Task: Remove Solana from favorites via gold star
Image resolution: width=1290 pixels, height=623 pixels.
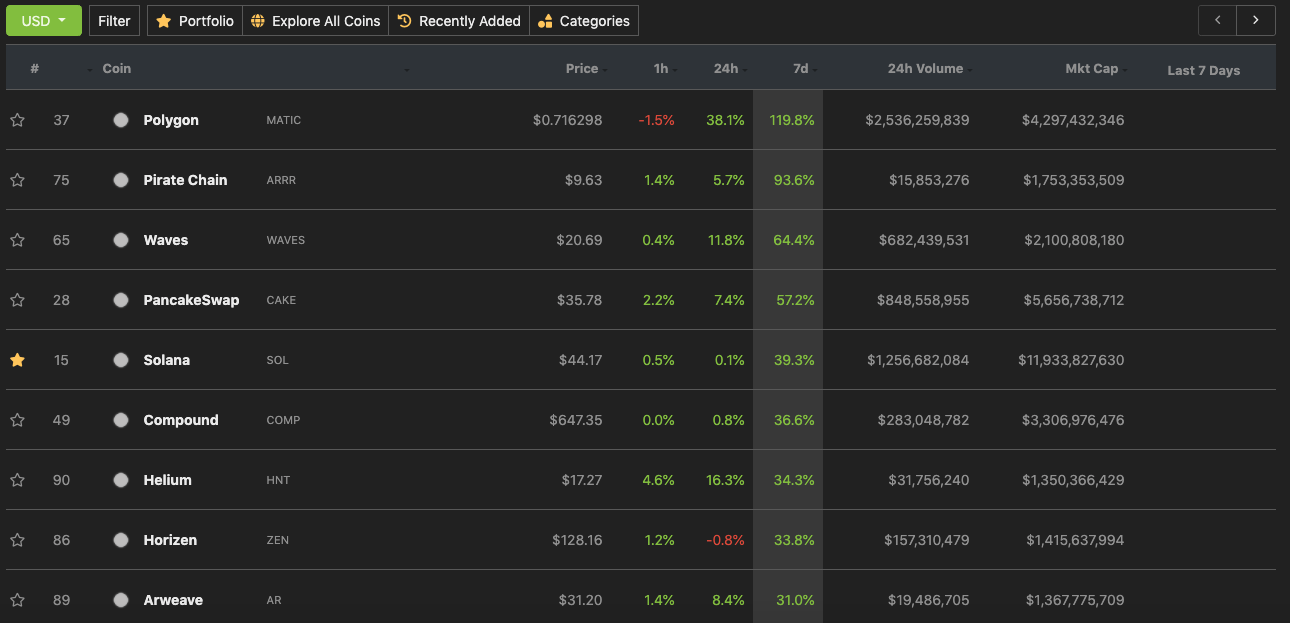Action: (x=17, y=360)
